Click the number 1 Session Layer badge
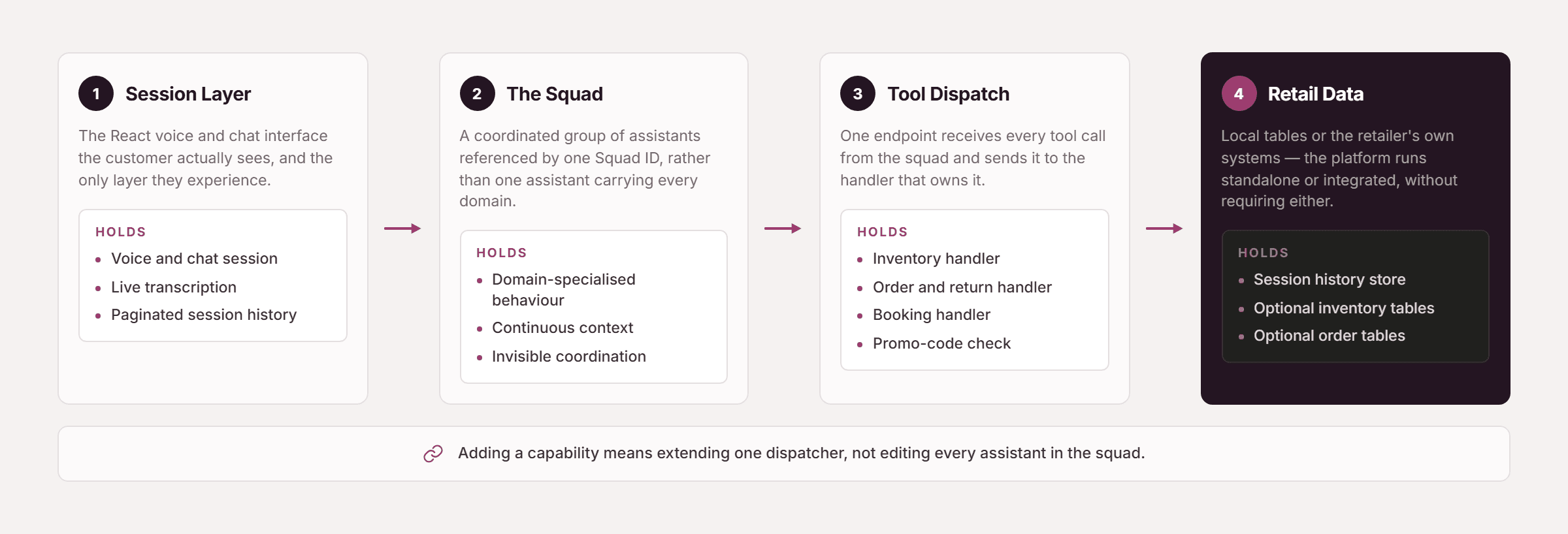 (x=96, y=94)
